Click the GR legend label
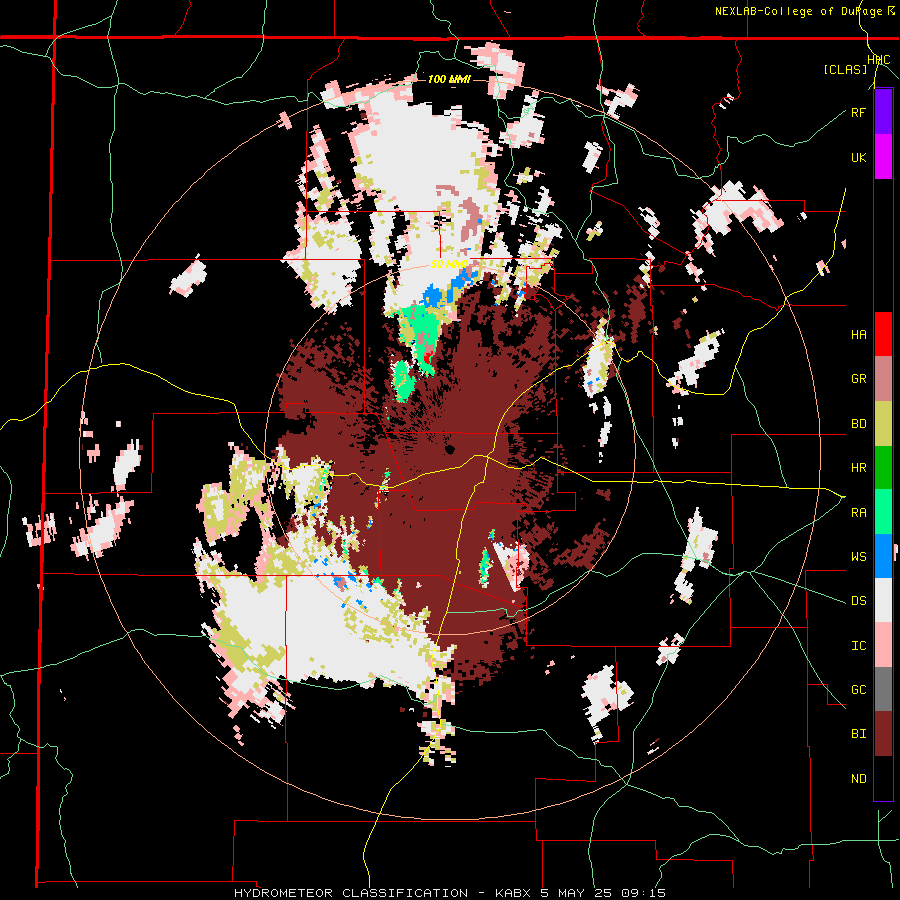900x900 pixels. click(858, 379)
